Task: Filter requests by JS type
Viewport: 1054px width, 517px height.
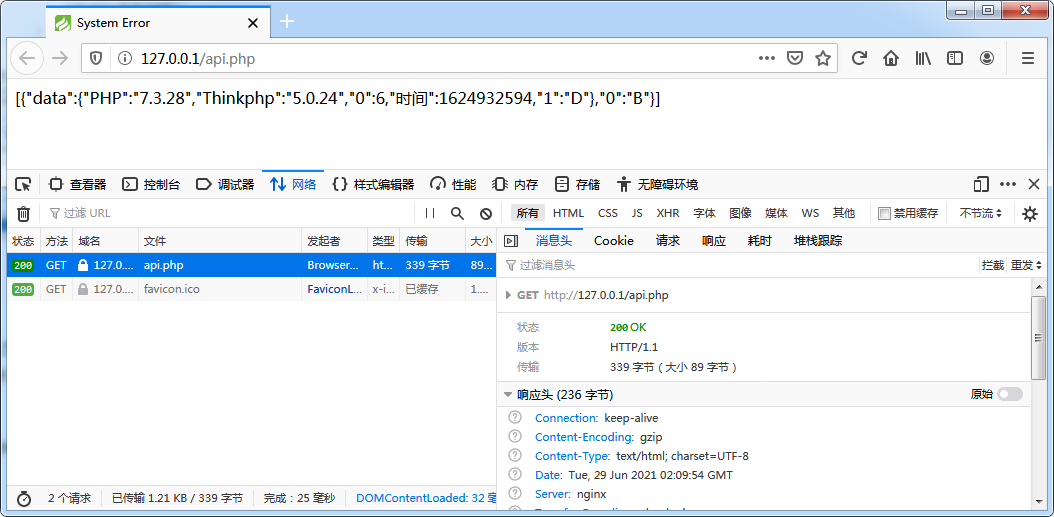Action: (637, 213)
